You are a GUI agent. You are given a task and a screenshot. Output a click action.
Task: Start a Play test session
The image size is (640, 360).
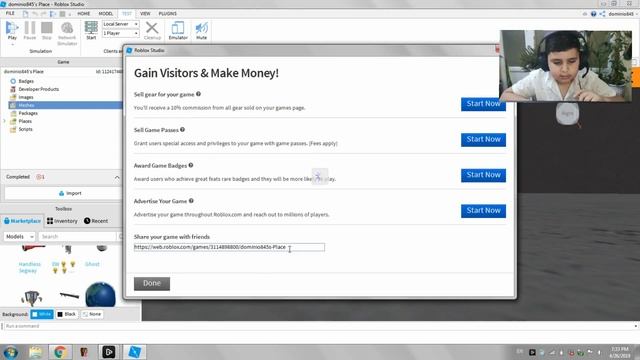point(12,31)
